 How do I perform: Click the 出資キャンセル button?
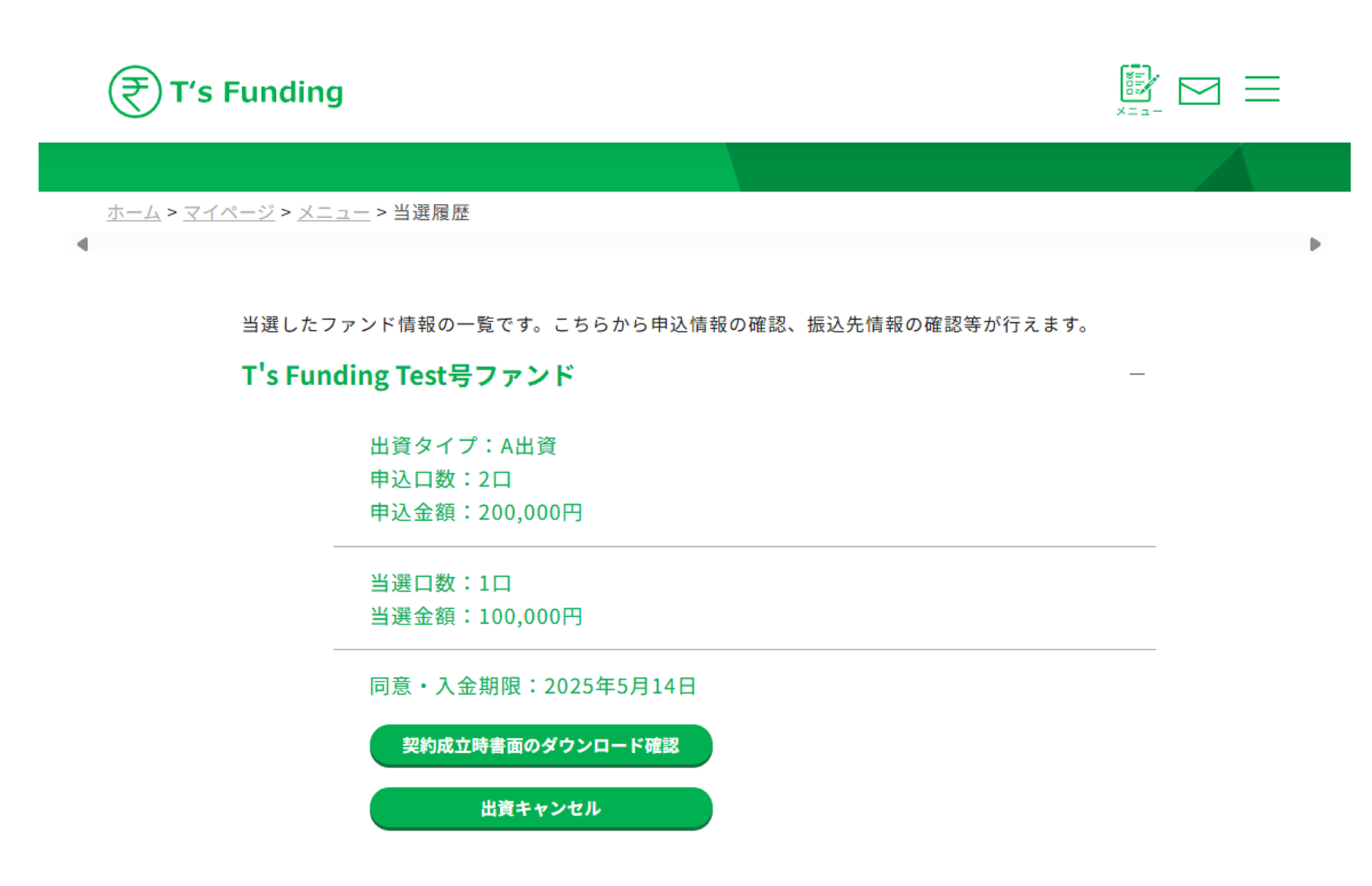coord(540,808)
